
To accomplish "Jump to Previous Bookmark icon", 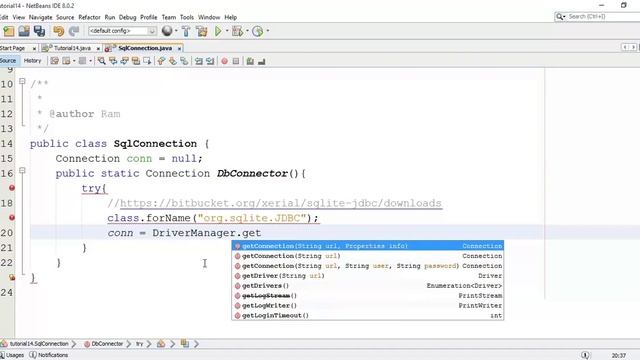I will pos(161,61).
